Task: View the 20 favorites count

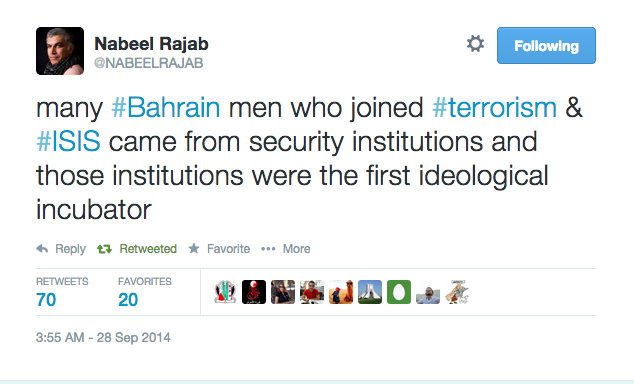Action: 128,300
